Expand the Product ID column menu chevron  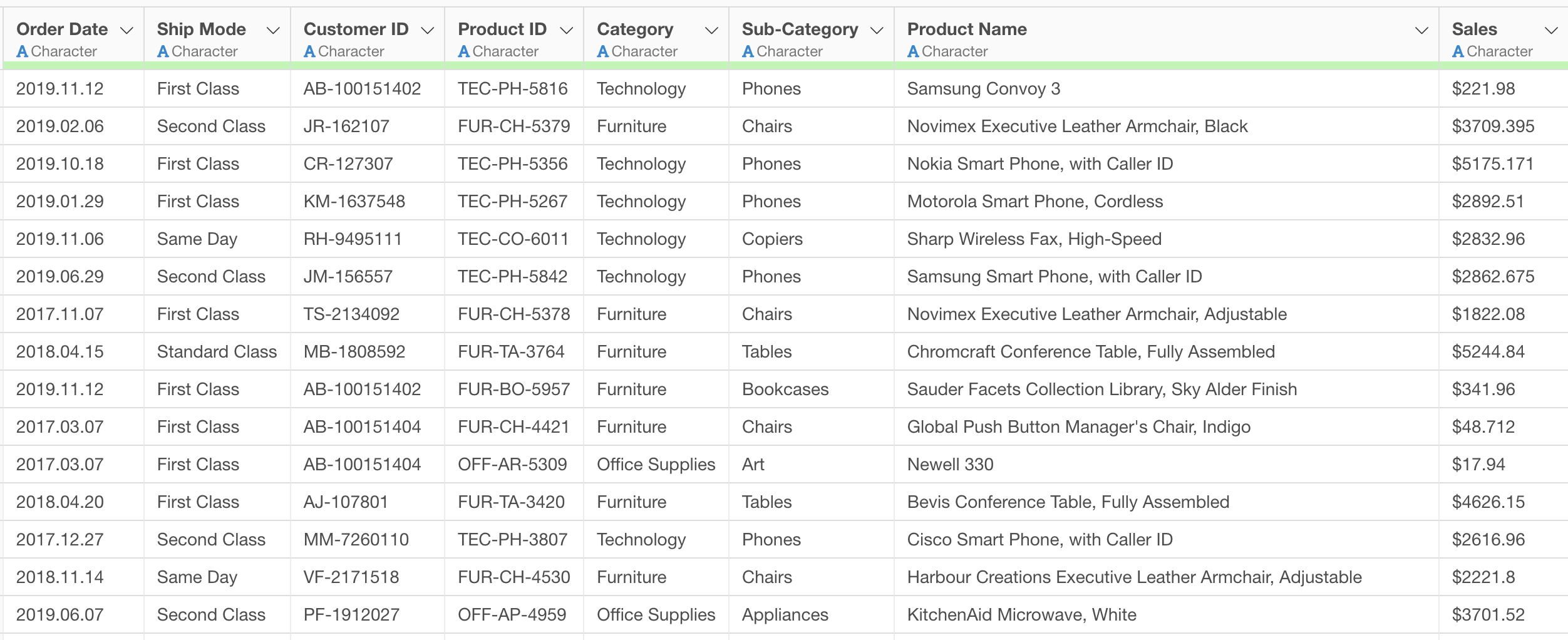(x=567, y=31)
